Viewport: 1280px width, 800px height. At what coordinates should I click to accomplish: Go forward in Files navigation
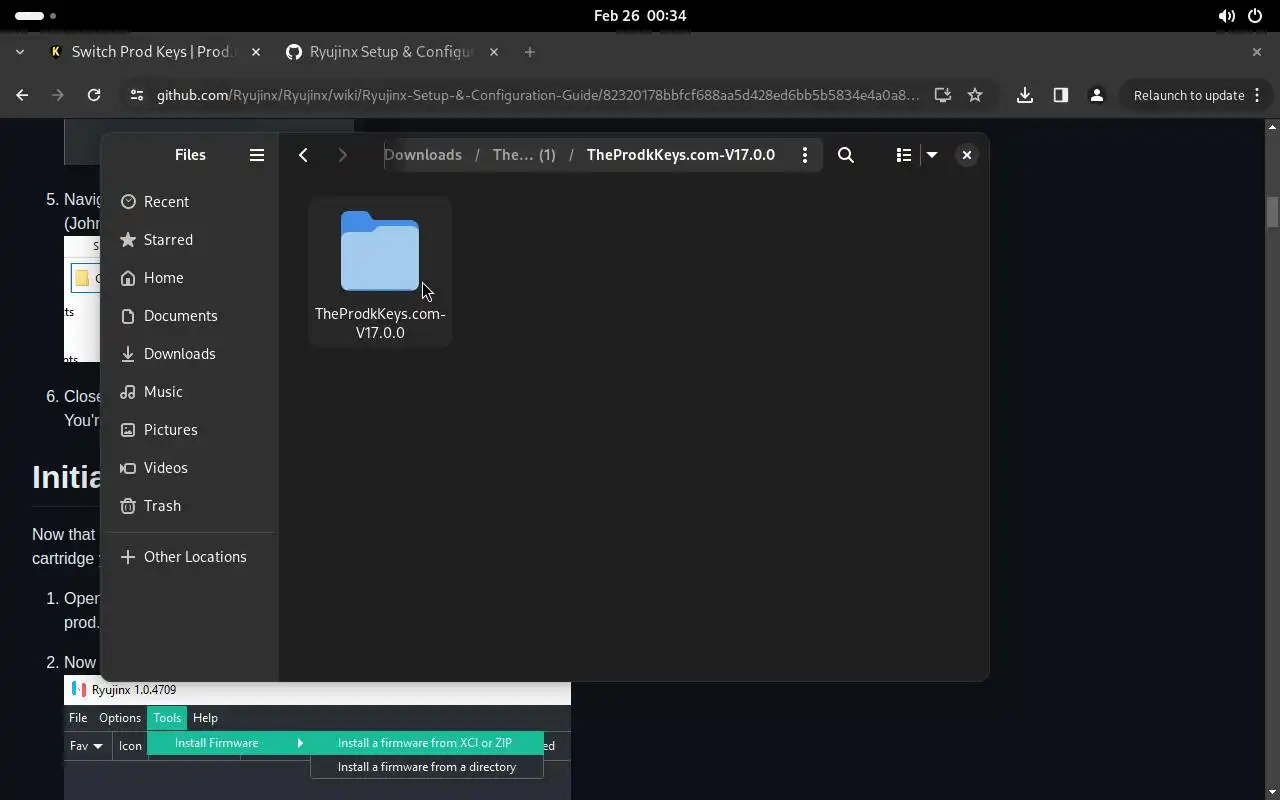(x=342, y=155)
